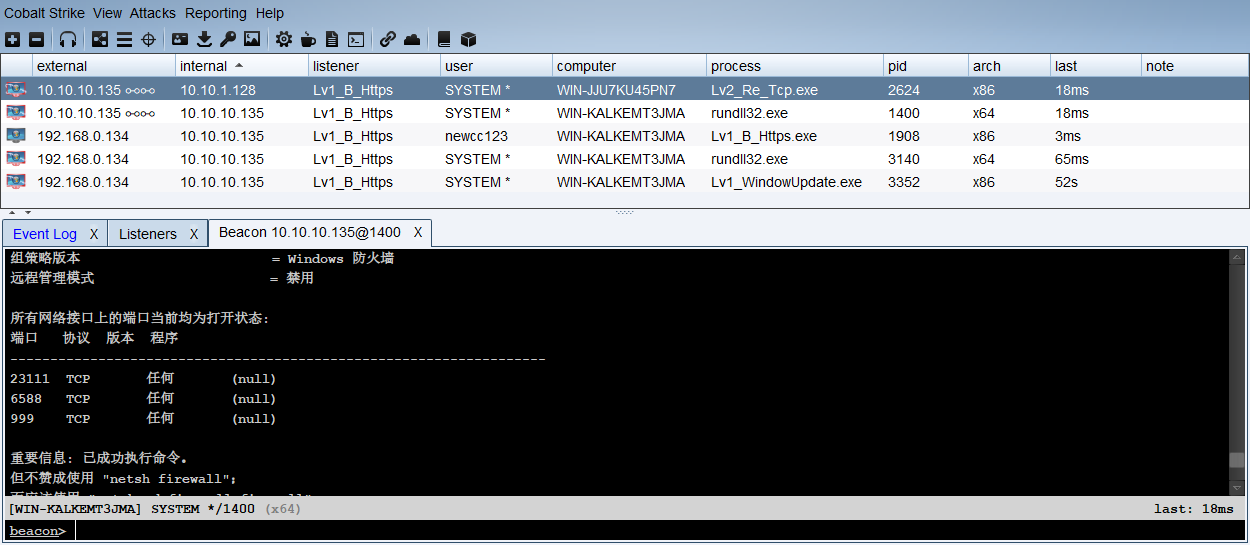Sort by the process column header
The height and width of the screenshot is (545, 1250).
[795, 66]
